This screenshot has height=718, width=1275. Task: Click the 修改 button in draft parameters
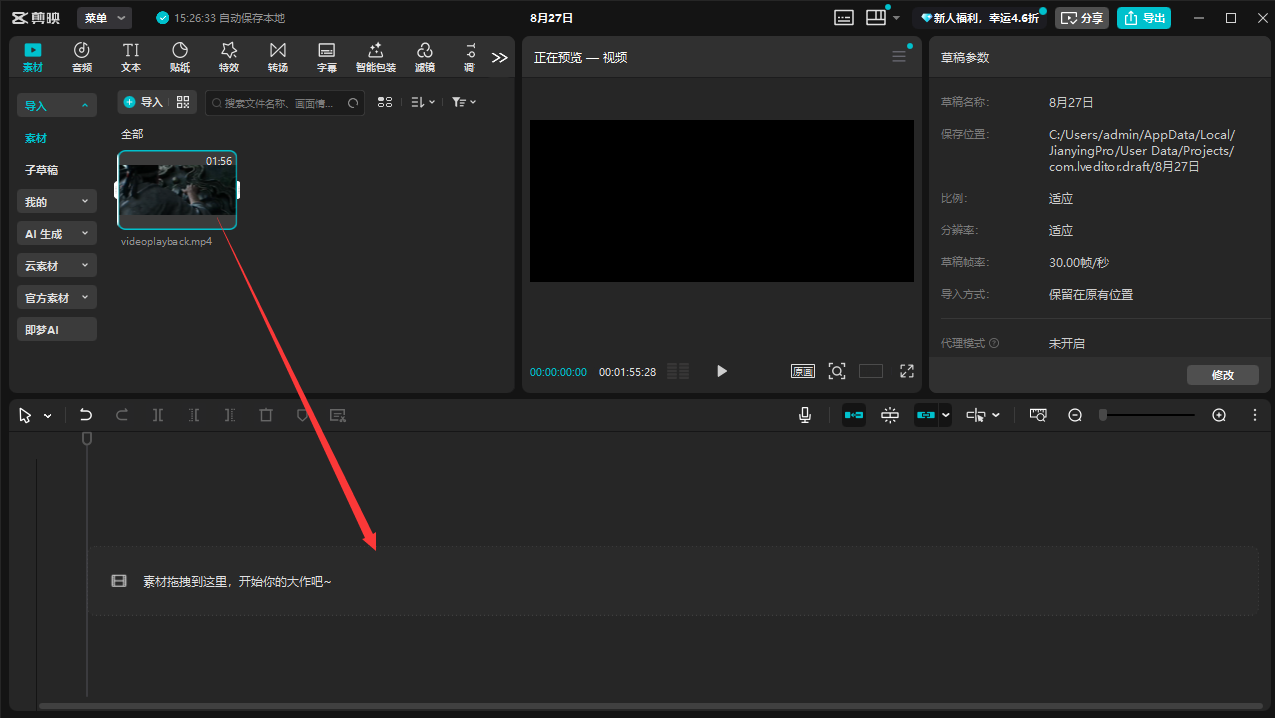tap(1222, 375)
